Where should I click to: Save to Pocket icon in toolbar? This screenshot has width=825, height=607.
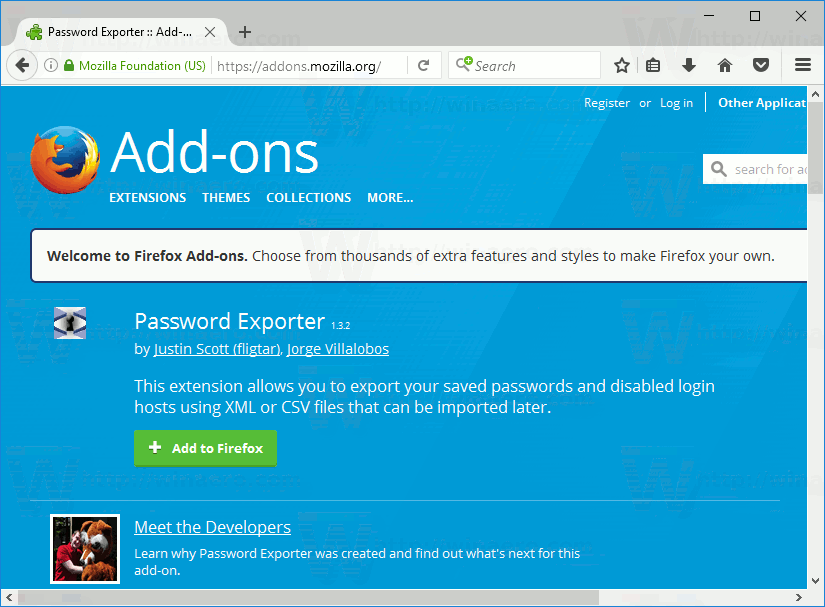click(761, 65)
